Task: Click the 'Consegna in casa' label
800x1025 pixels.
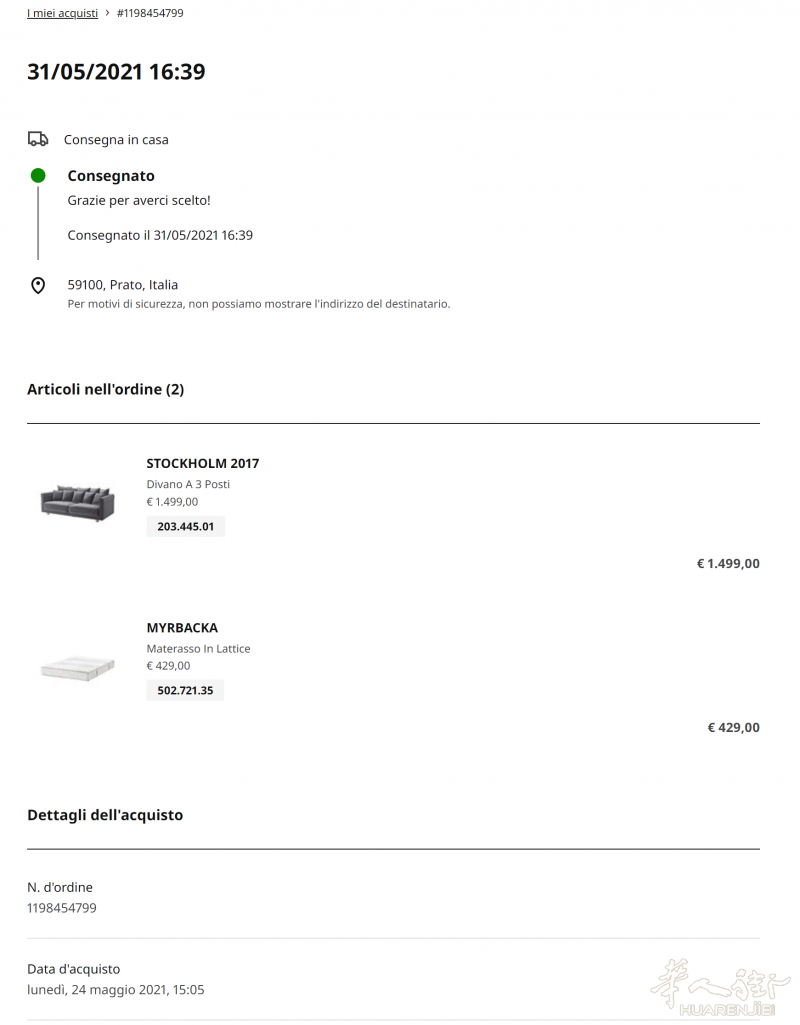Action: tap(116, 139)
